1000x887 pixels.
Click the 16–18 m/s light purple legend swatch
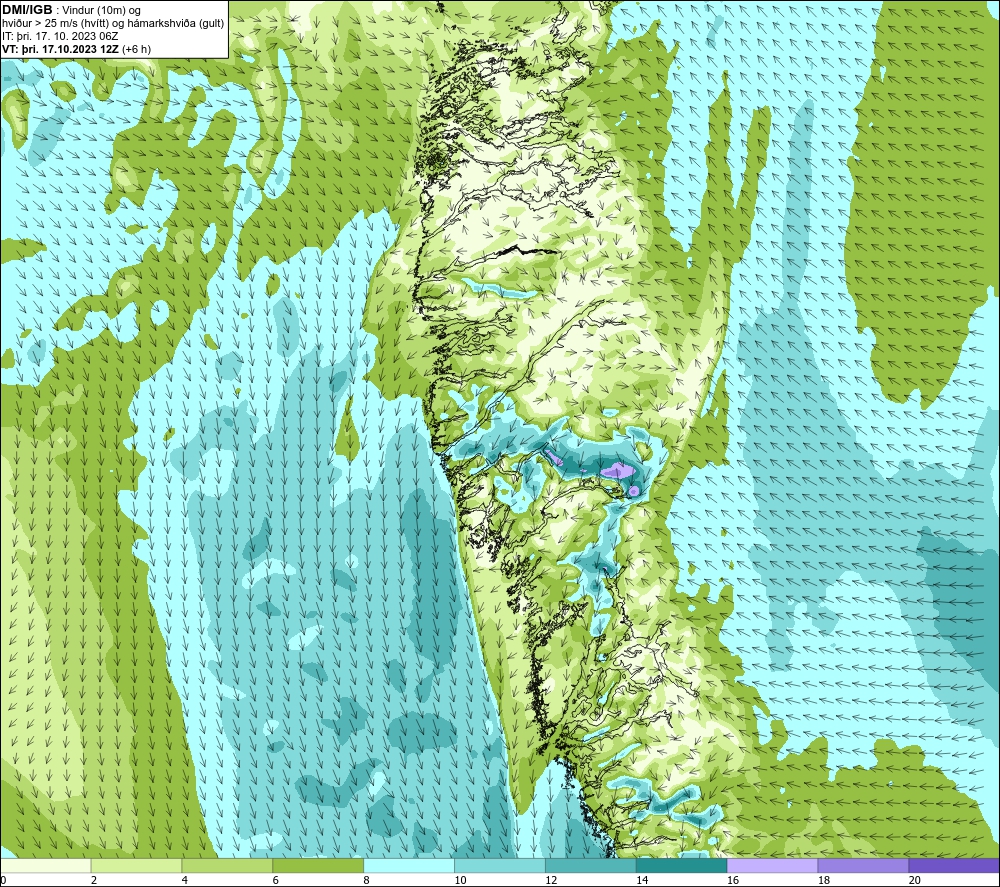(x=772, y=865)
